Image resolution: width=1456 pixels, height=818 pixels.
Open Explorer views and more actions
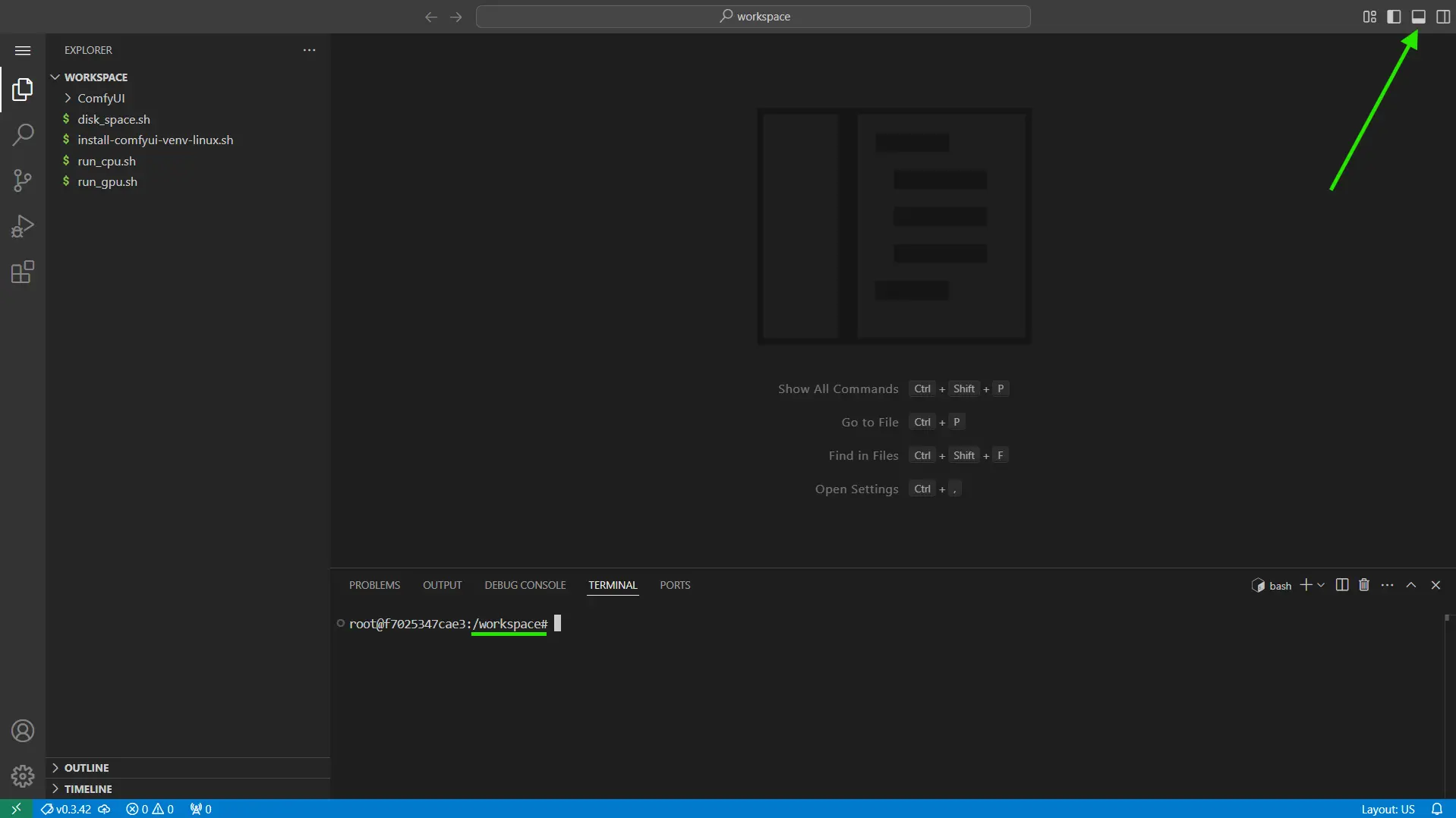pos(309,50)
